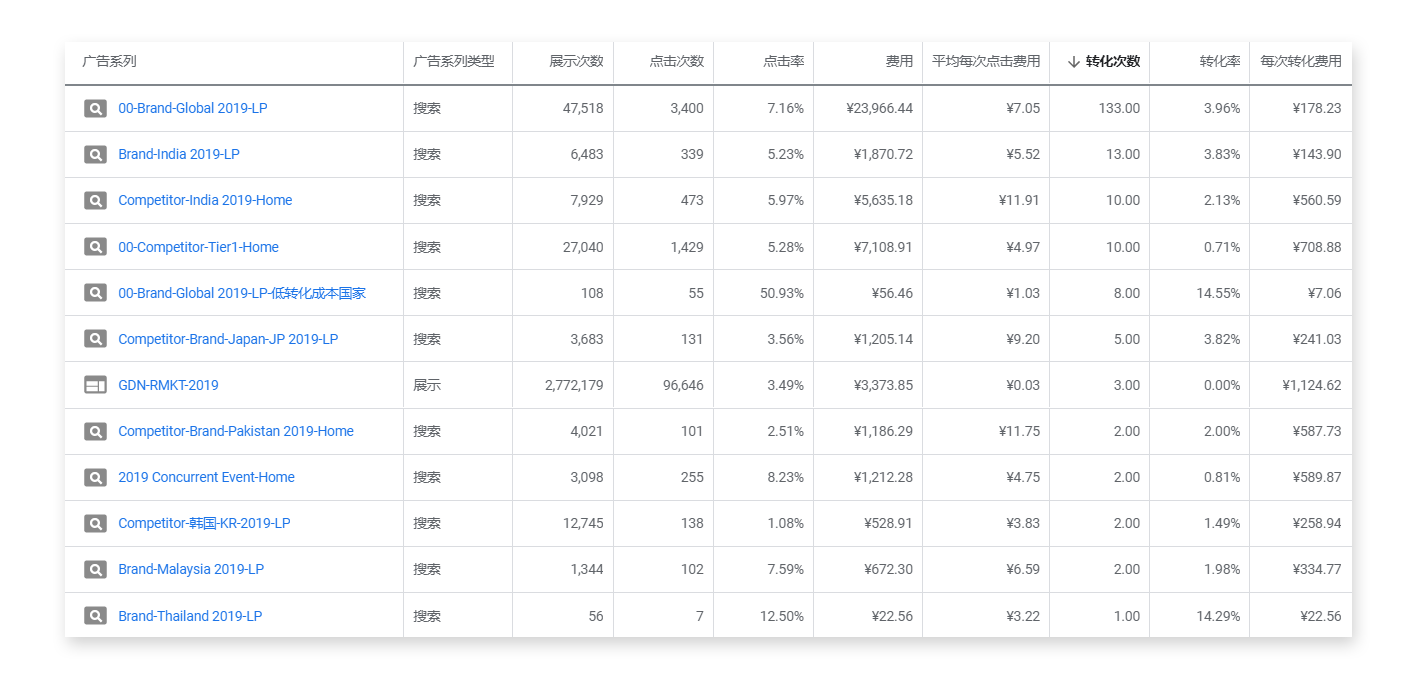The width and height of the screenshot is (1417, 680).
Task: Sort by the 转化次数 column header
Action: click(x=1112, y=61)
